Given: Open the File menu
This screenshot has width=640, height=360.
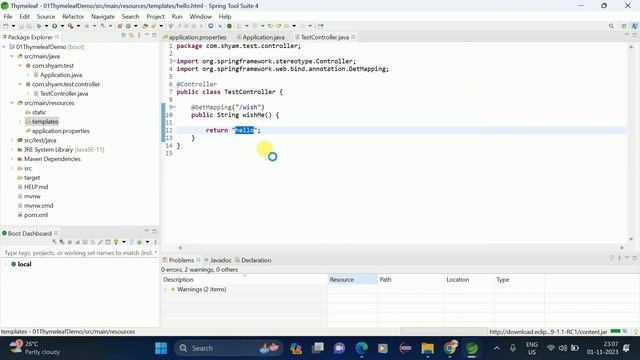Looking at the screenshot, I should coord(8,17).
